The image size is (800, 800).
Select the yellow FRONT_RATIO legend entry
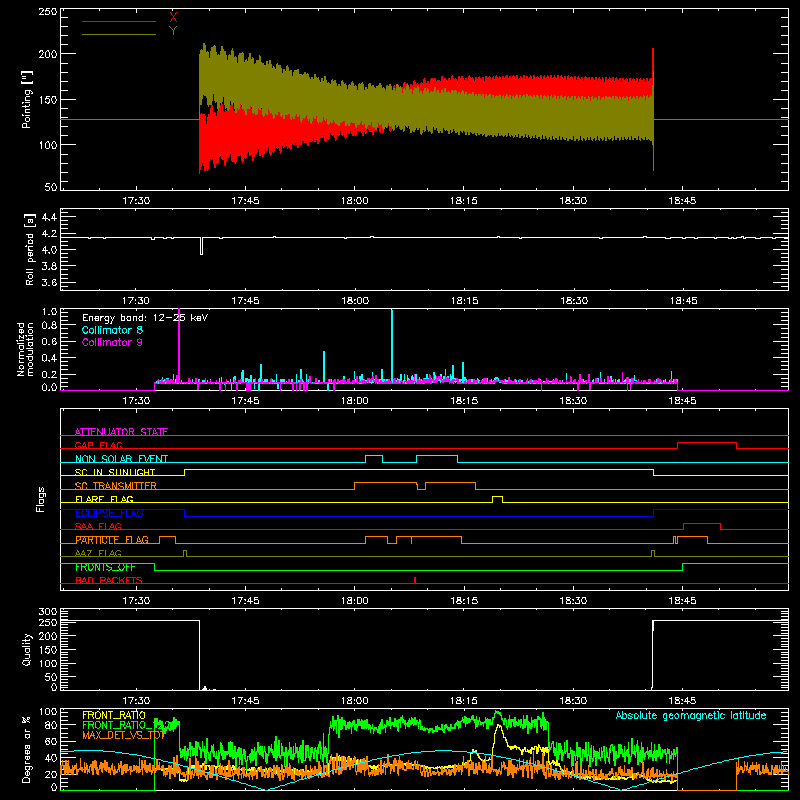(x=114, y=715)
